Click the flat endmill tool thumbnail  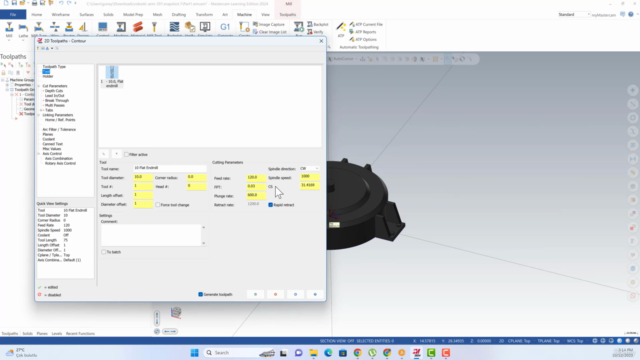tap(112, 73)
